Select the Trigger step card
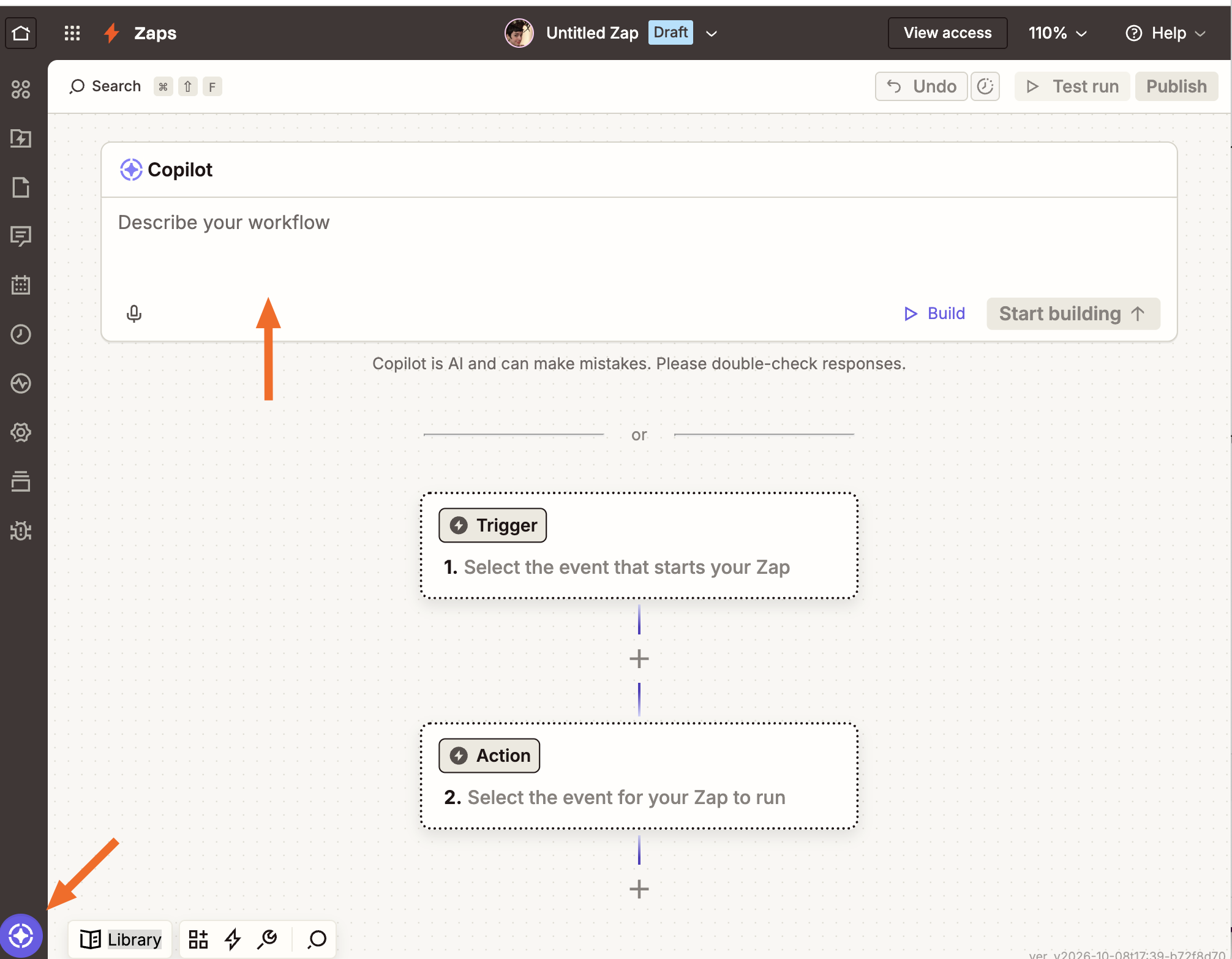Screen dimensions: 1232x959 [639, 546]
